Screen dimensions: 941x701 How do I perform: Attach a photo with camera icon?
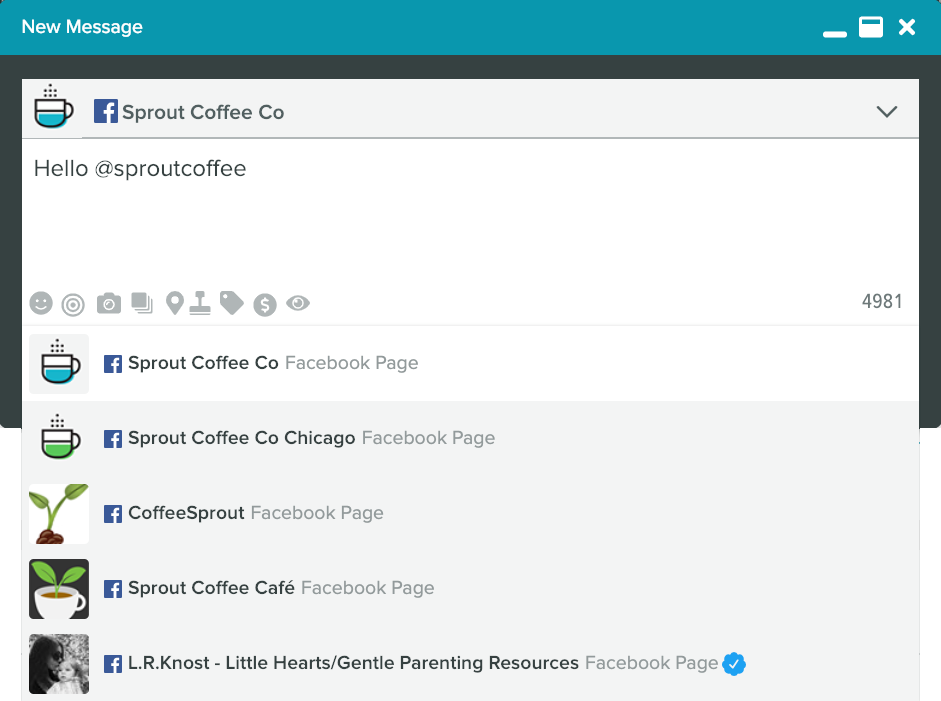tap(109, 304)
